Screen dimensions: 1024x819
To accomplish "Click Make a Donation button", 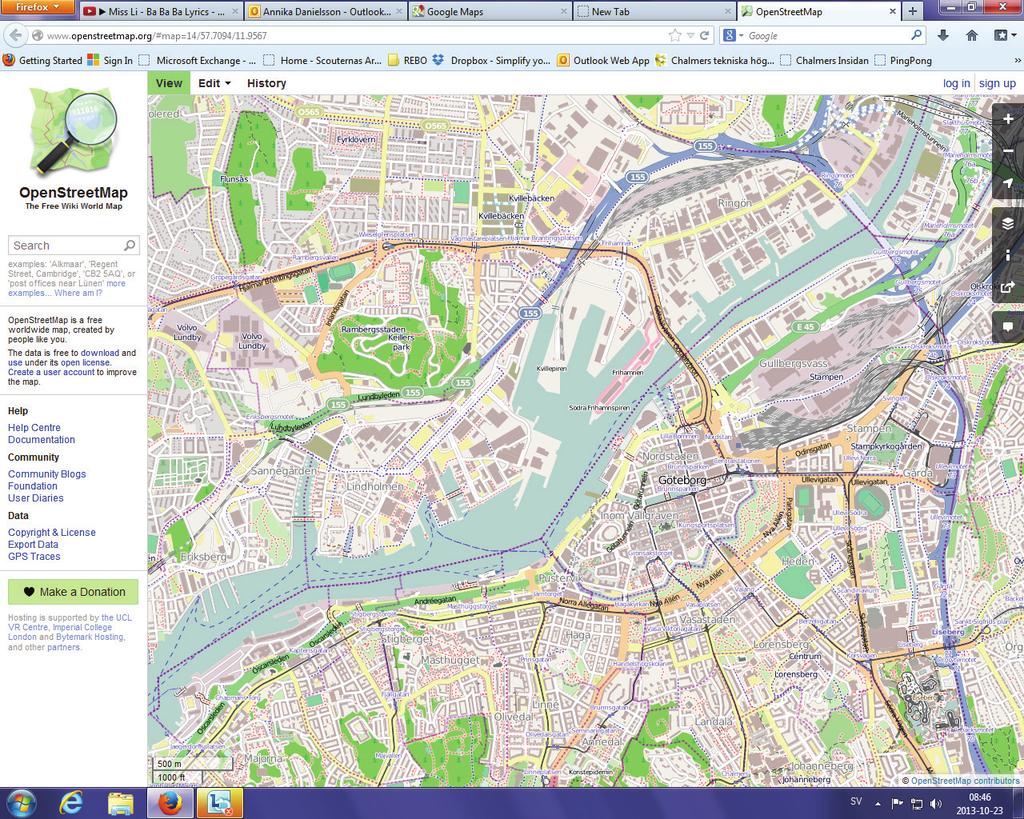I will [x=73, y=592].
